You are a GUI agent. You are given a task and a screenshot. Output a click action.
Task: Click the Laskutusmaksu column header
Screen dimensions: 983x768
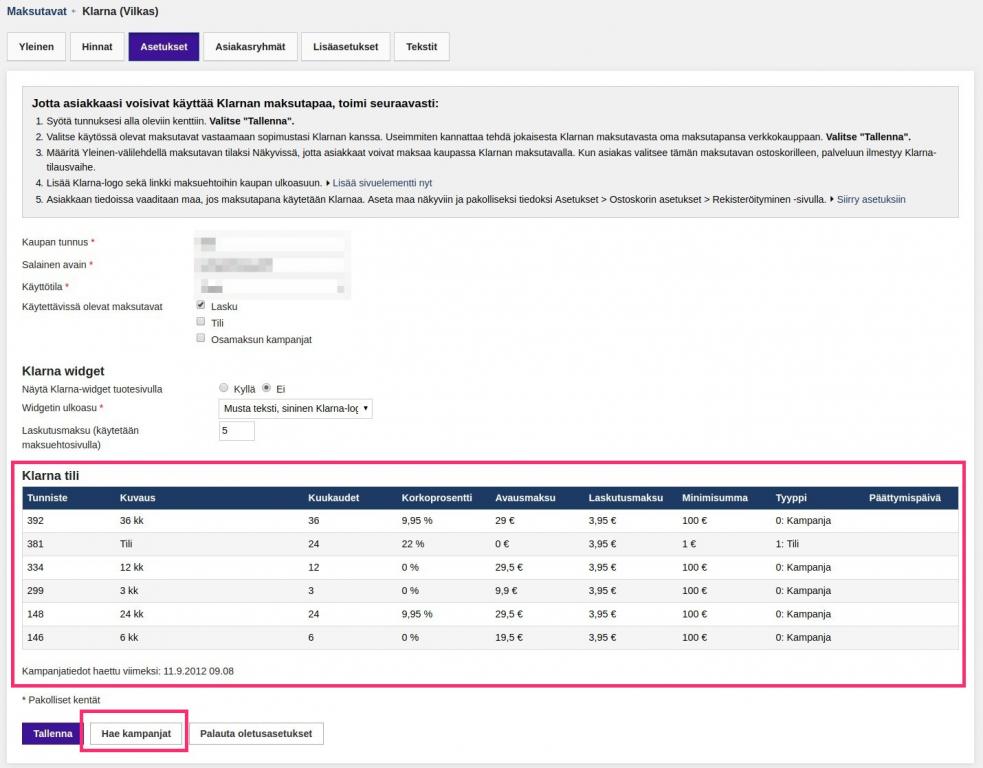(626, 498)
